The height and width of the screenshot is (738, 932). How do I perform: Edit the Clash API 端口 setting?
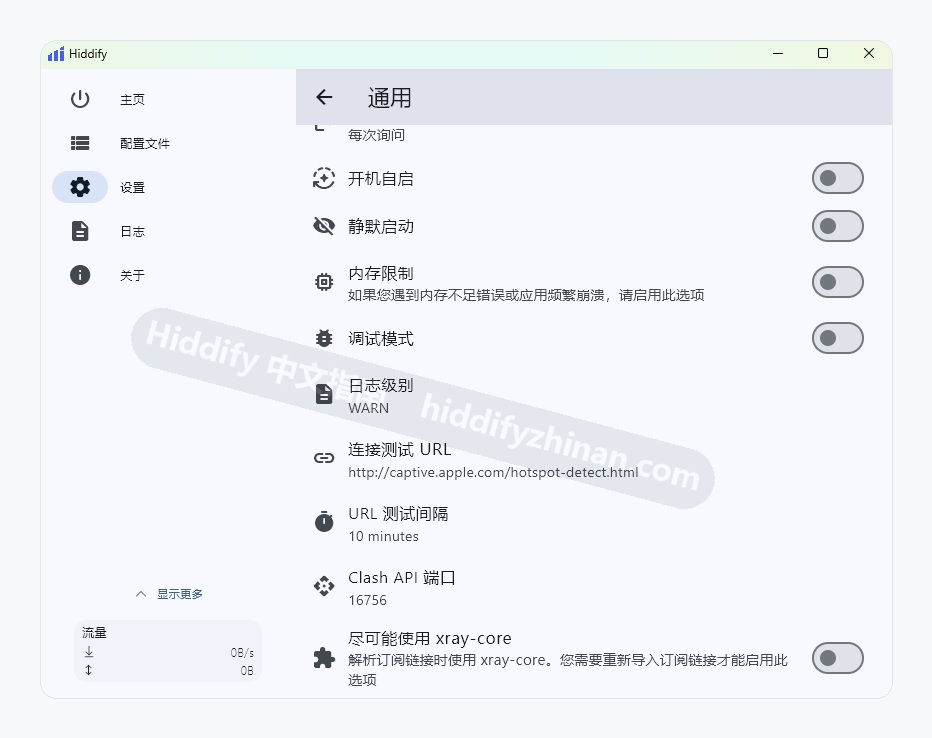(x=594, y=588)
